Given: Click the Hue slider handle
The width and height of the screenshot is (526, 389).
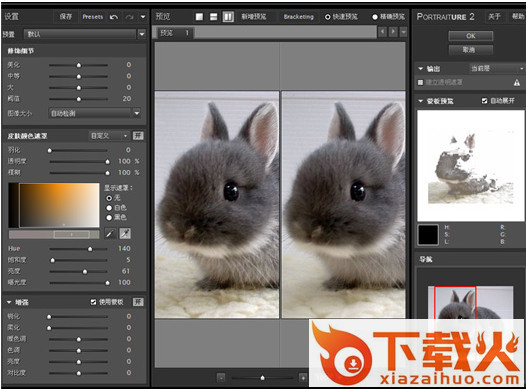Looking at the screenshot, I should pos(90,249).
